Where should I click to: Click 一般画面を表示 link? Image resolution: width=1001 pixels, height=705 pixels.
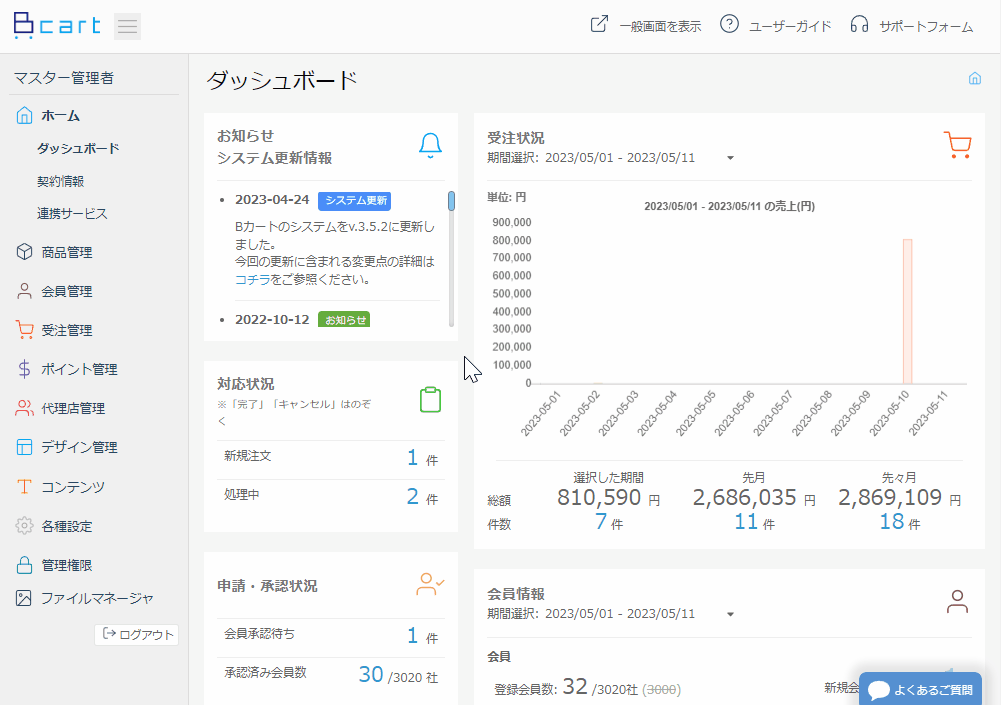coord(660,26)
